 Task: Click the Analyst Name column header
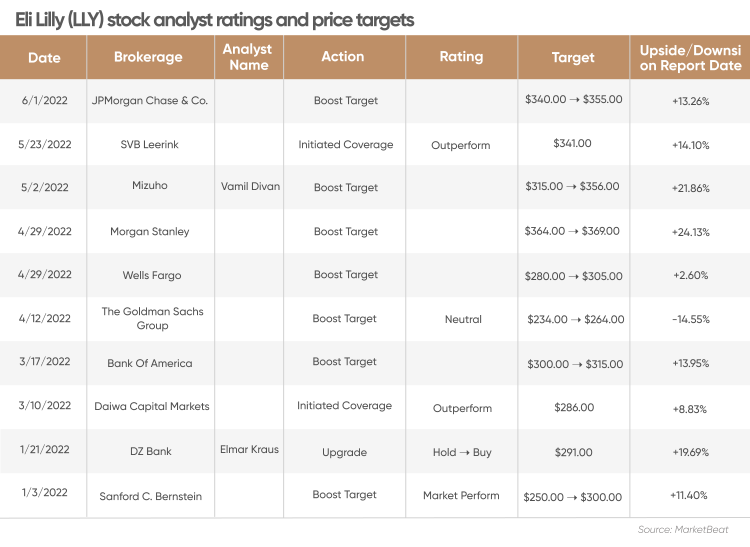[248, 57]
